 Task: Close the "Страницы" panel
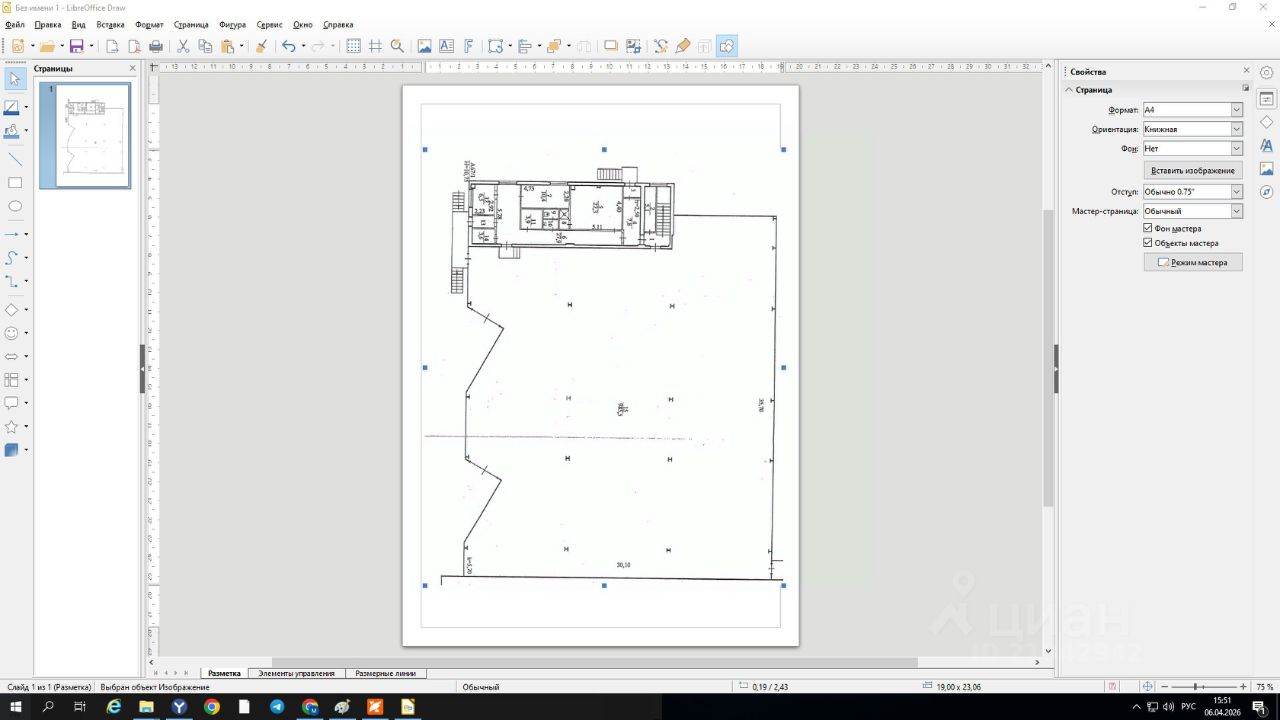click(x=132, y=68)
